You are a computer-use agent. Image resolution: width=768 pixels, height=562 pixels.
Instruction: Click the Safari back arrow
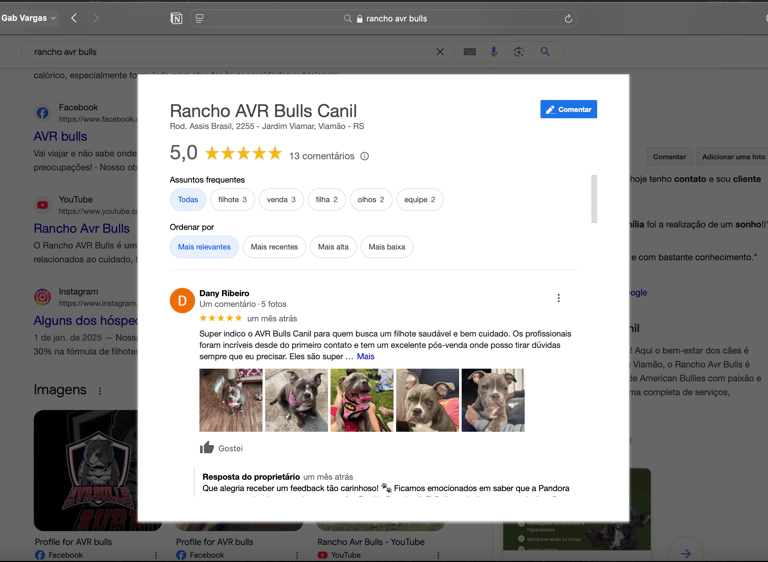[x=74, y=18]
